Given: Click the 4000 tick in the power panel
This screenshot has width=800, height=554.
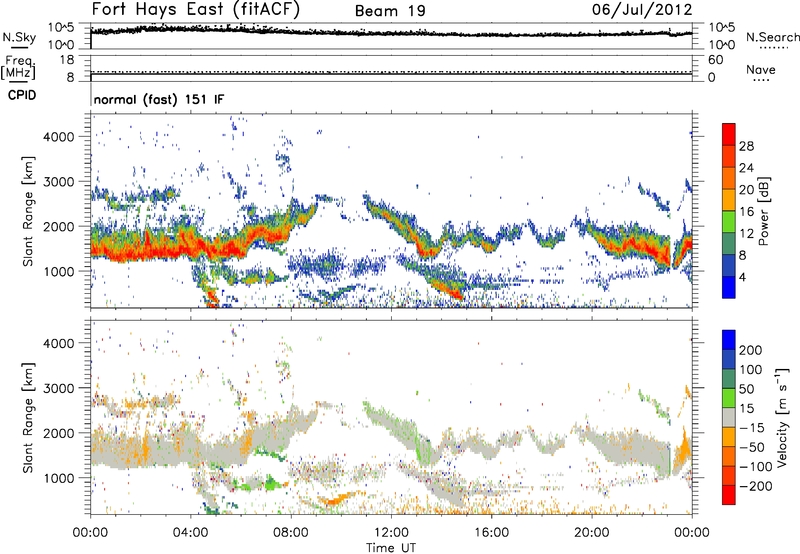Looking at the screenshot, I should coord(58,137).
